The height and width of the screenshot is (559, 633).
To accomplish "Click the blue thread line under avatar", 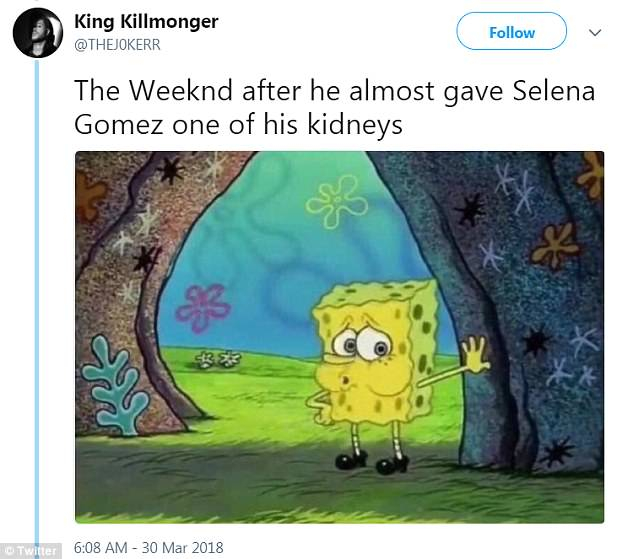I will coord(37,303).
